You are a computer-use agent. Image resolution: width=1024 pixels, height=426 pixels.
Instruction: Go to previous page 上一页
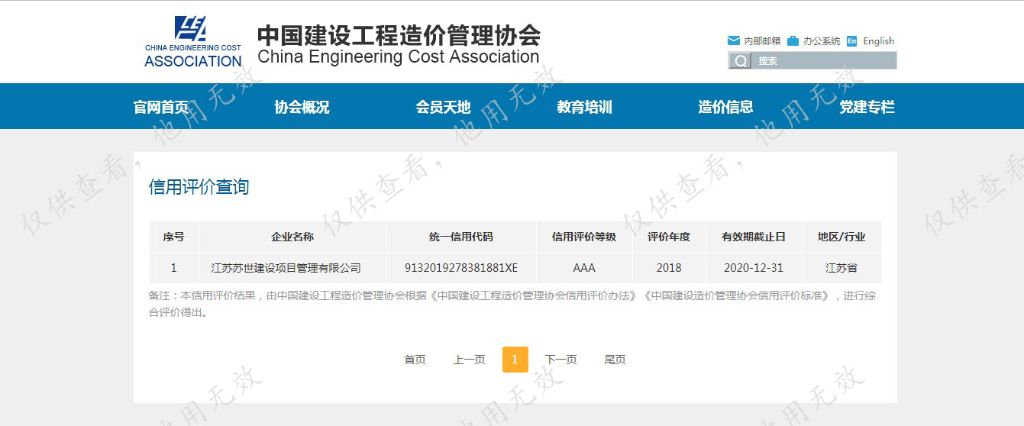470,359
